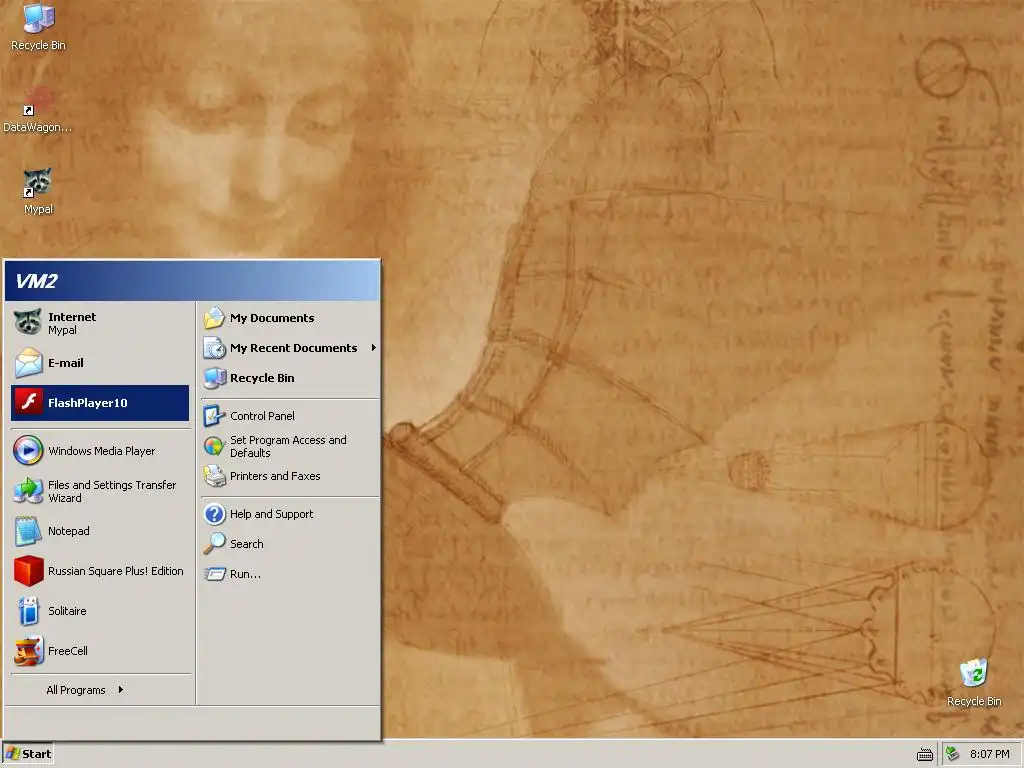
Task: Click Set Program Access and Defaults icon
Action: click(x=214, y=446)
